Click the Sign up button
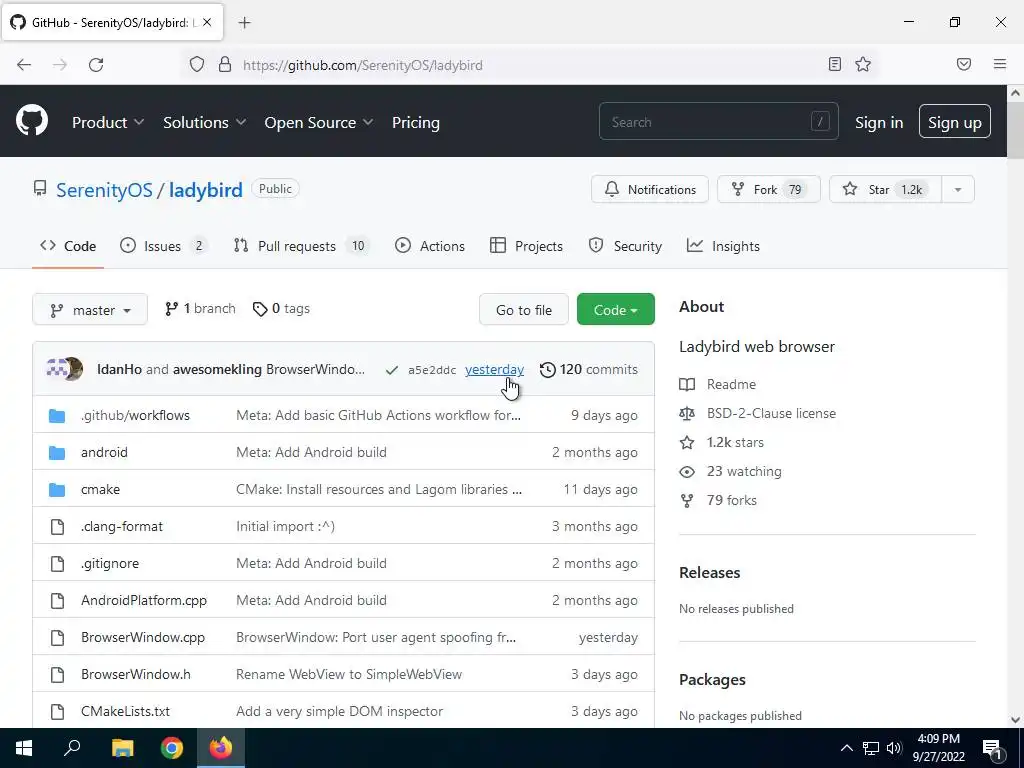 coord(954,121)
